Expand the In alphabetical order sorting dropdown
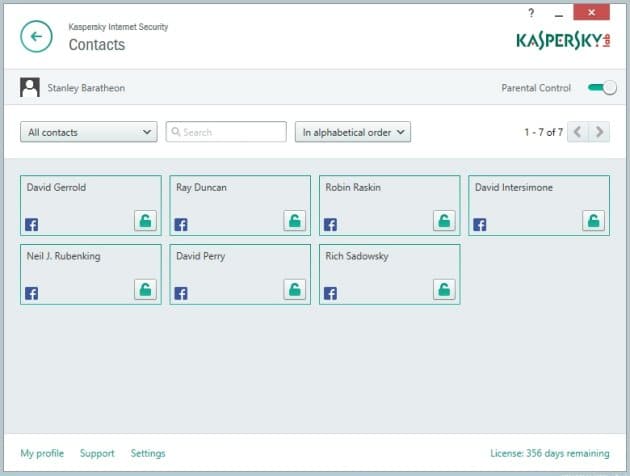630x476 pixels. point(353,132)
